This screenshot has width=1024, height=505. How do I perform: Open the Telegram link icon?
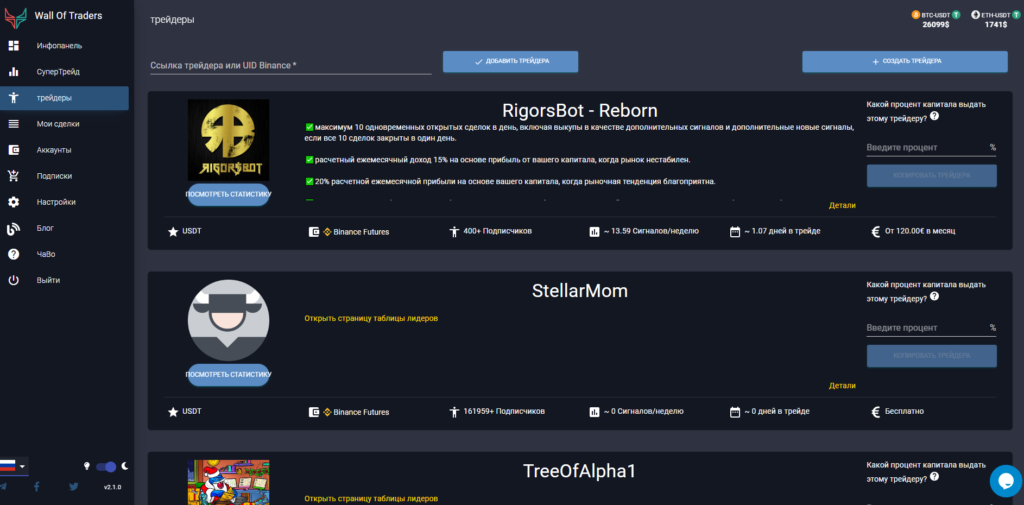click(3, 487)
